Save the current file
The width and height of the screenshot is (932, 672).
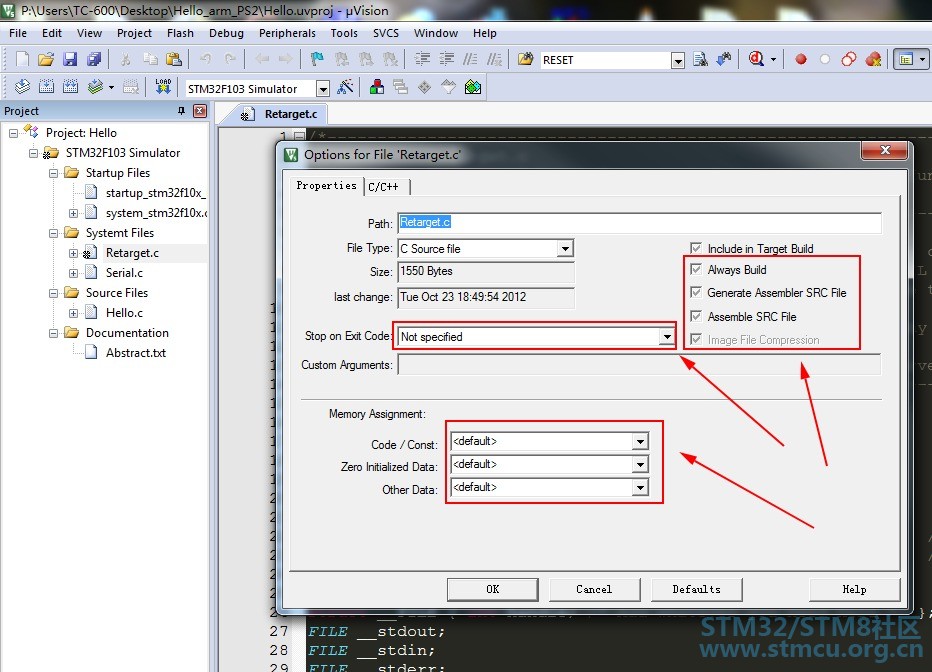(x=70, y=59)
